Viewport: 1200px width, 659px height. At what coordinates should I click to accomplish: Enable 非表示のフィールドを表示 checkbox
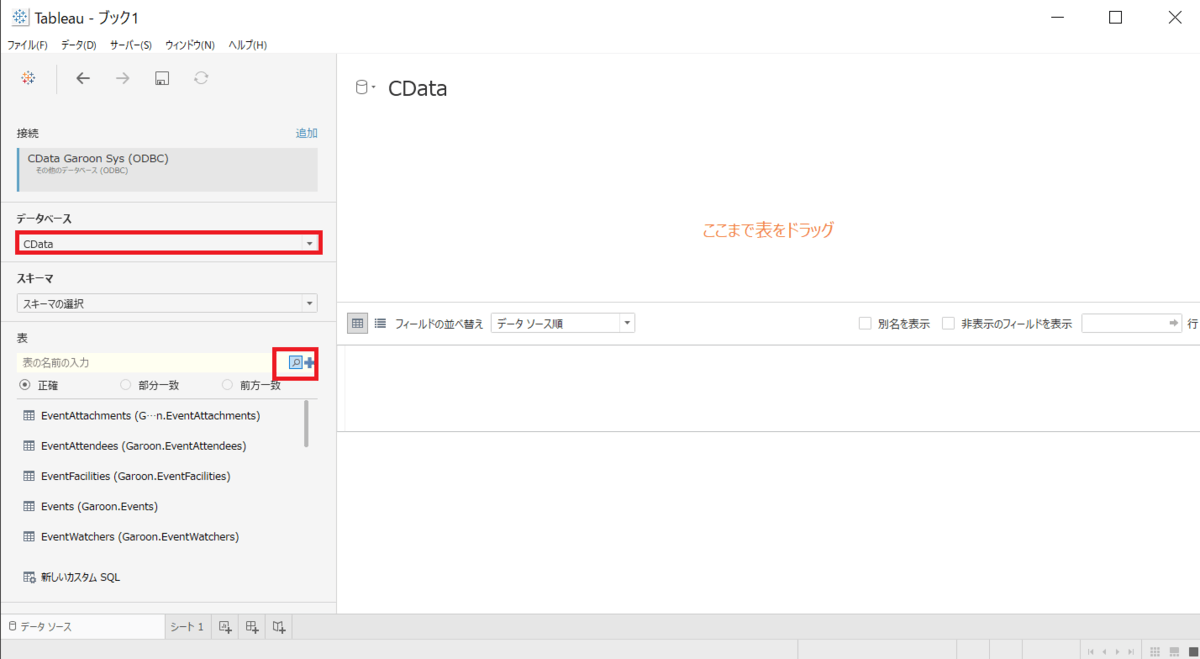click(948, 323)
